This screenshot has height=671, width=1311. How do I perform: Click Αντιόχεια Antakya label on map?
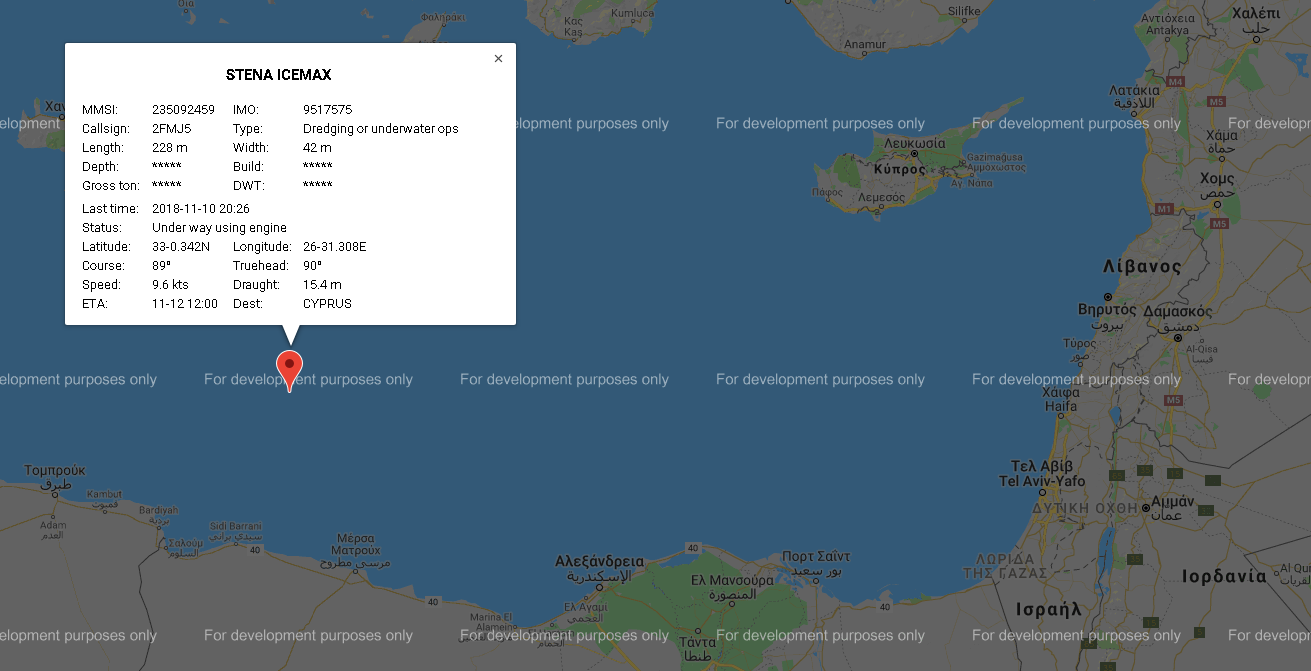coord(1168,24)
